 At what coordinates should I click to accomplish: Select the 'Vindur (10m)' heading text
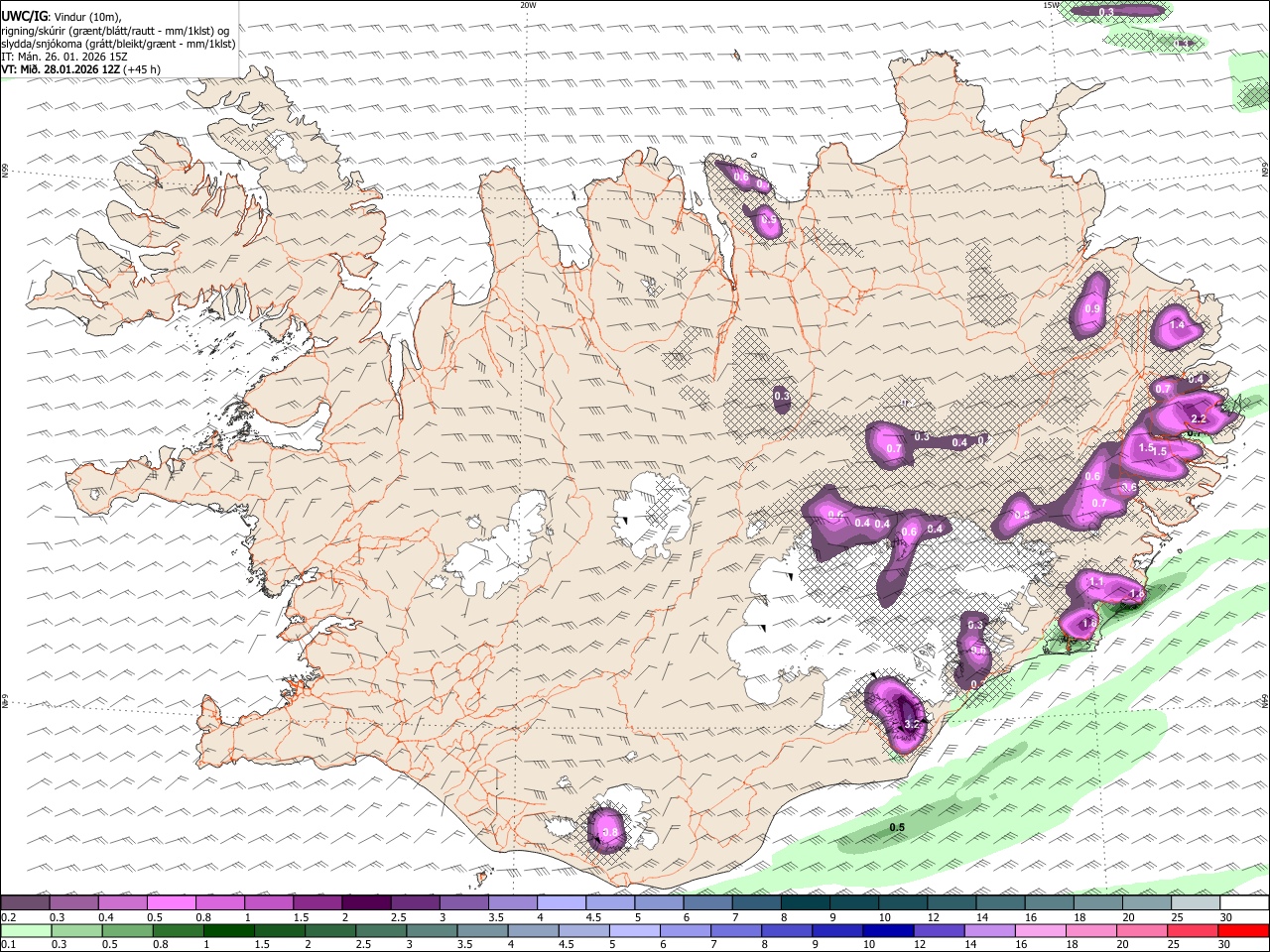click(x=85, y=17)
